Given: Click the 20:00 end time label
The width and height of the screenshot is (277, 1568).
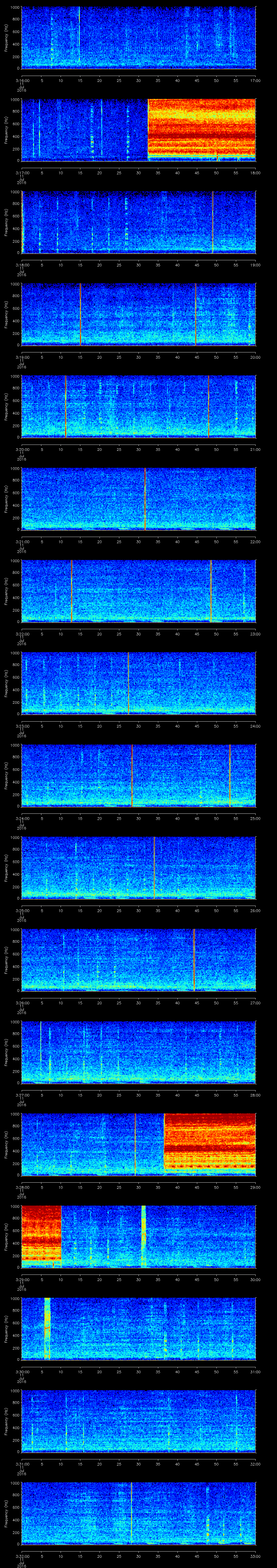Looking at the screenshot, I should [255, 357].
